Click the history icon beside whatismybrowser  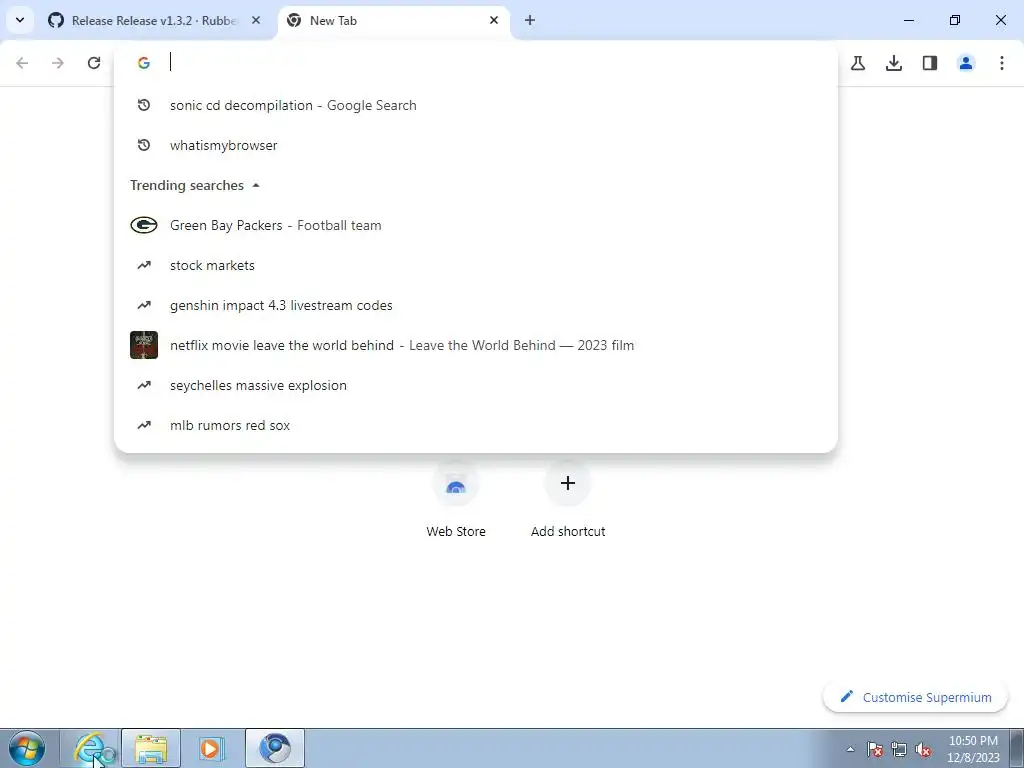(x=144, y=145)
